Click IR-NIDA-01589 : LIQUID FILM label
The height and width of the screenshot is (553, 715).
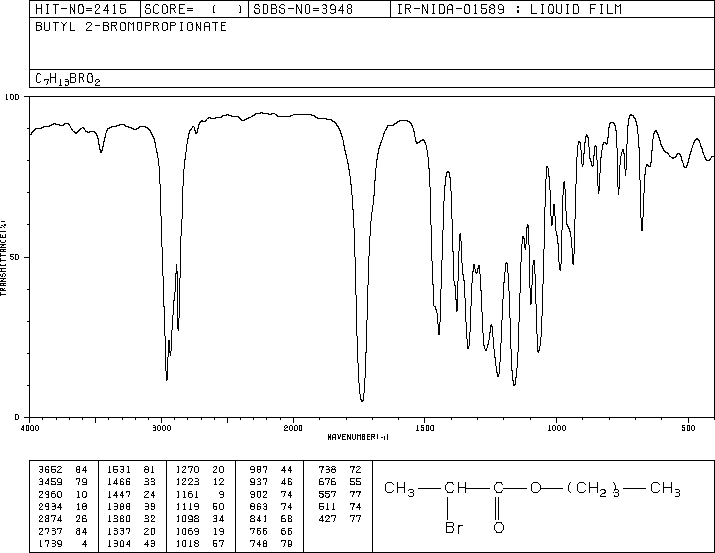[x=509, y=10]
